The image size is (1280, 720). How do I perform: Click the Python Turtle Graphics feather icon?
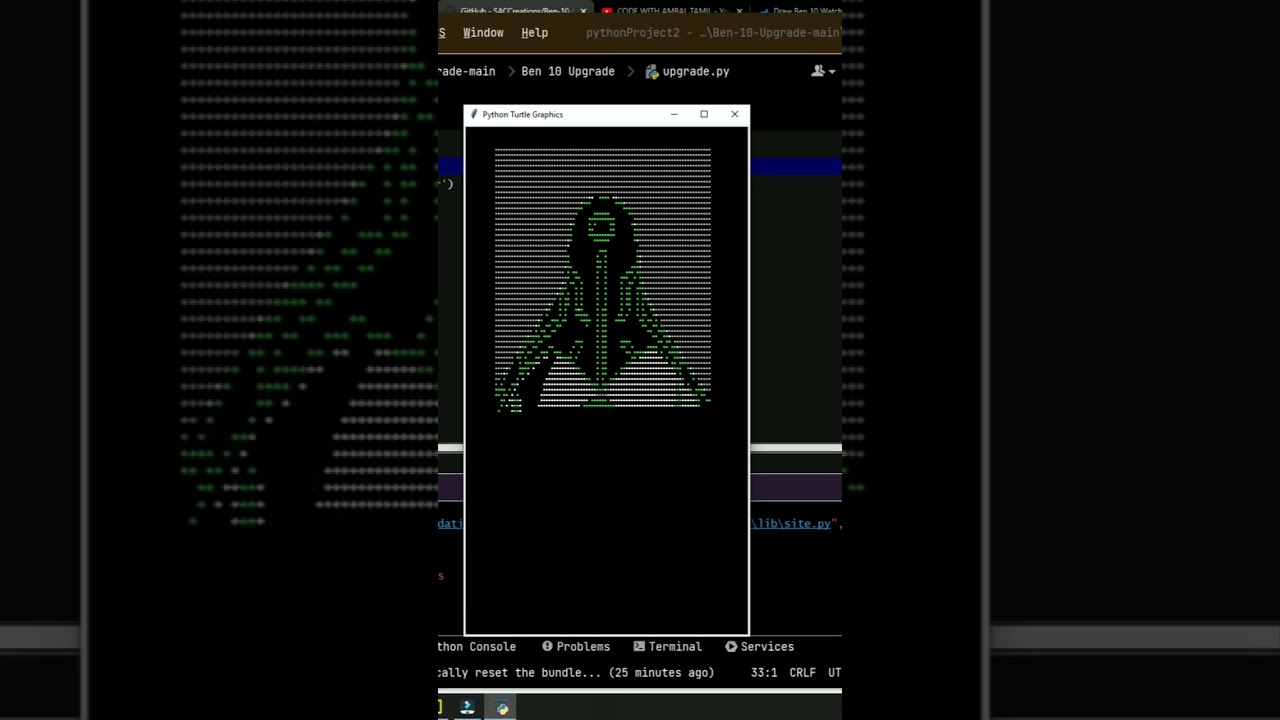(474, 114)
